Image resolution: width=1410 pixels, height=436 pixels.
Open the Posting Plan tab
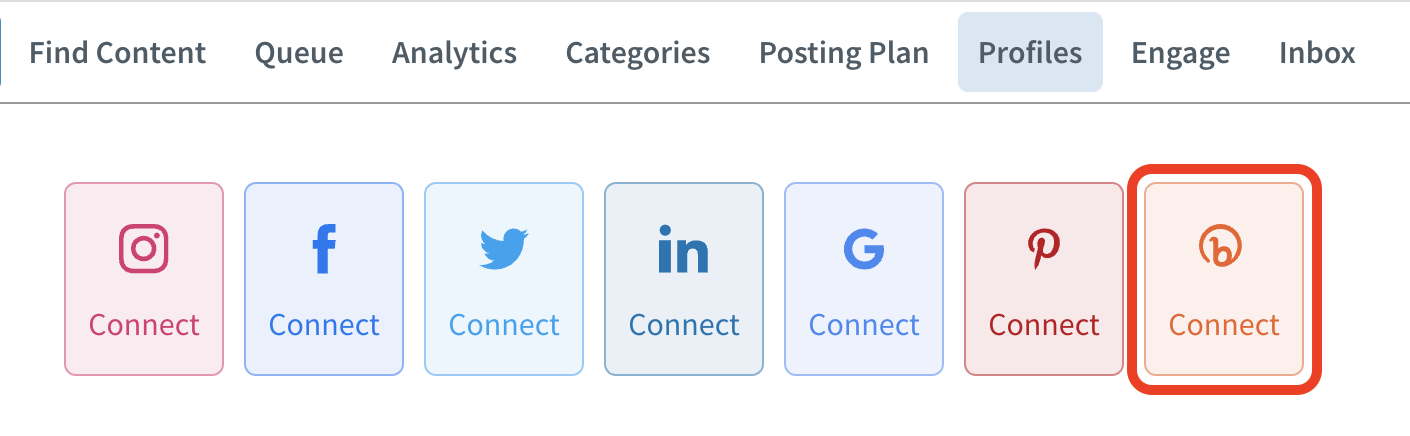click(844, 52)
